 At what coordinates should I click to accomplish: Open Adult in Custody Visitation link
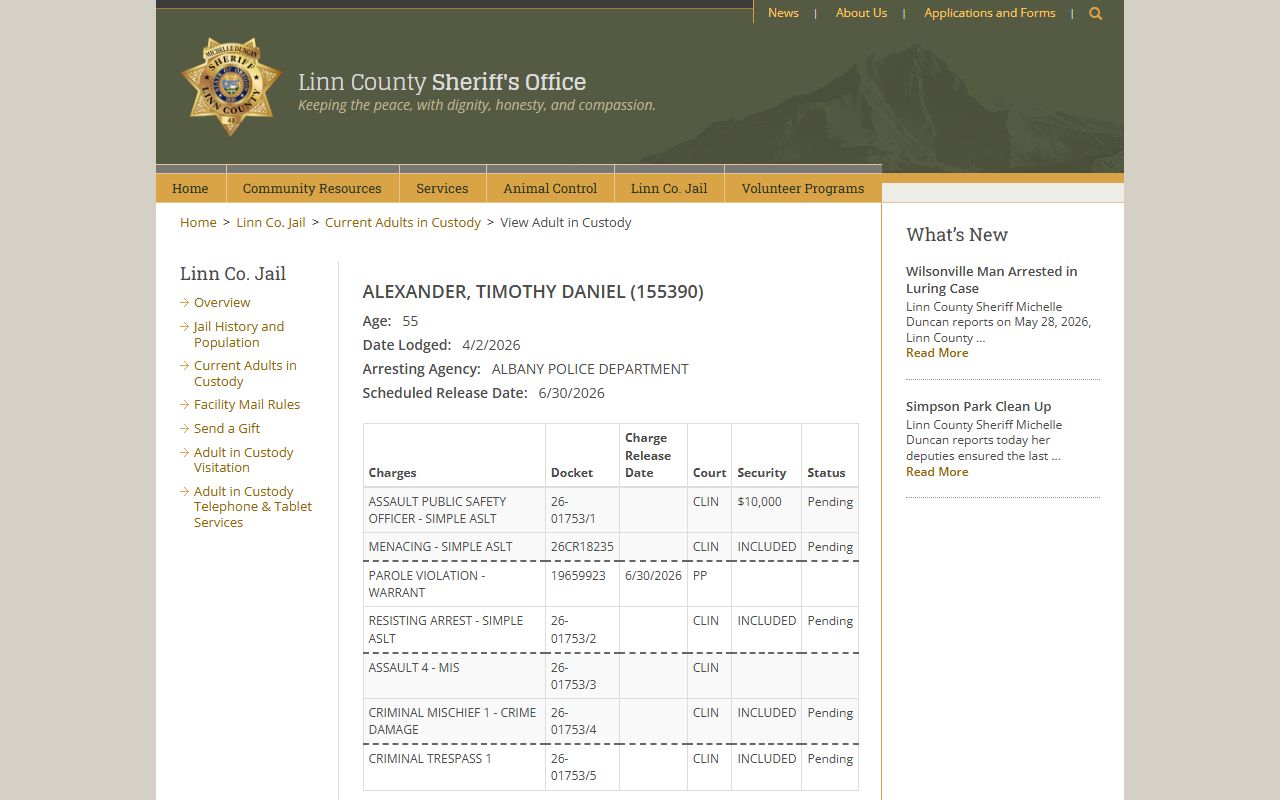[243, 459]
